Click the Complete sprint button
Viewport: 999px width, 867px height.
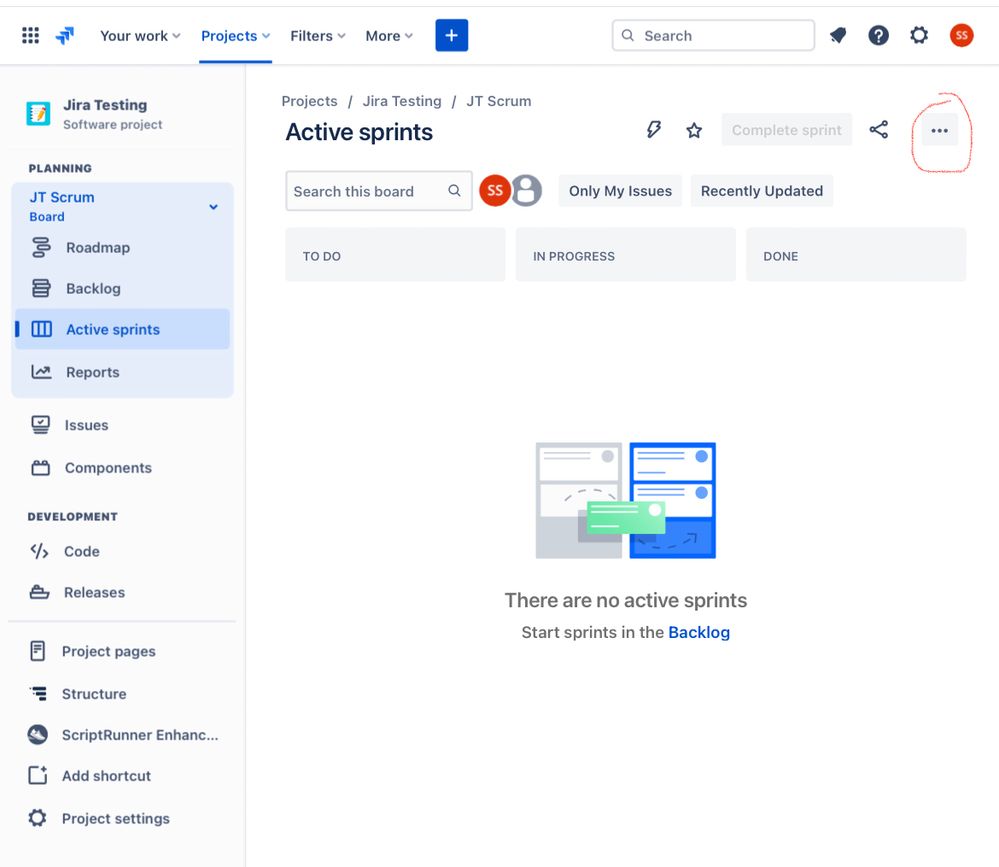(786, 130)
